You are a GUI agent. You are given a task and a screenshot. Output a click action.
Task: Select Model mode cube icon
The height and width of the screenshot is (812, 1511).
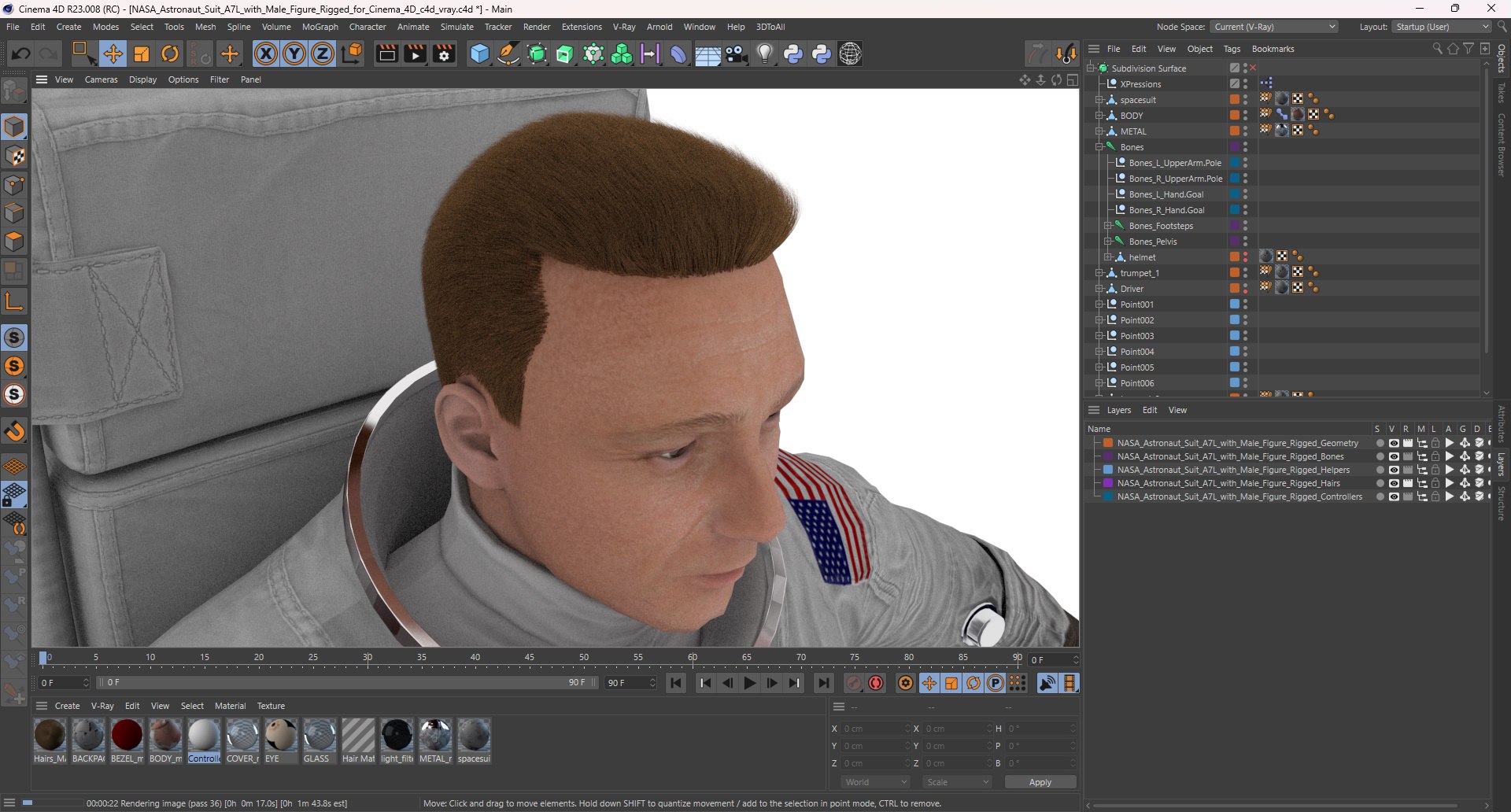(14, 127)
